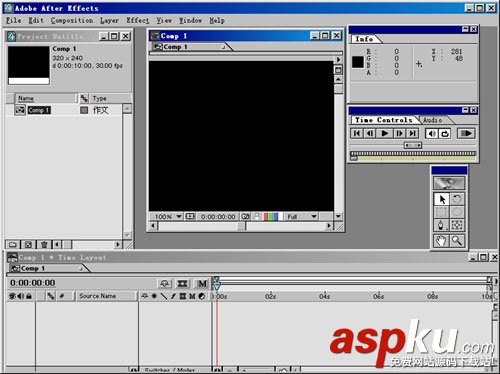Click the shy switch column icon

pos(145,296)
